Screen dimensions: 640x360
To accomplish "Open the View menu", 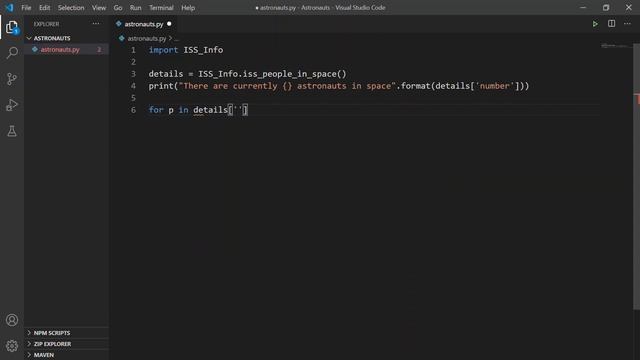I will coord(99,7).
